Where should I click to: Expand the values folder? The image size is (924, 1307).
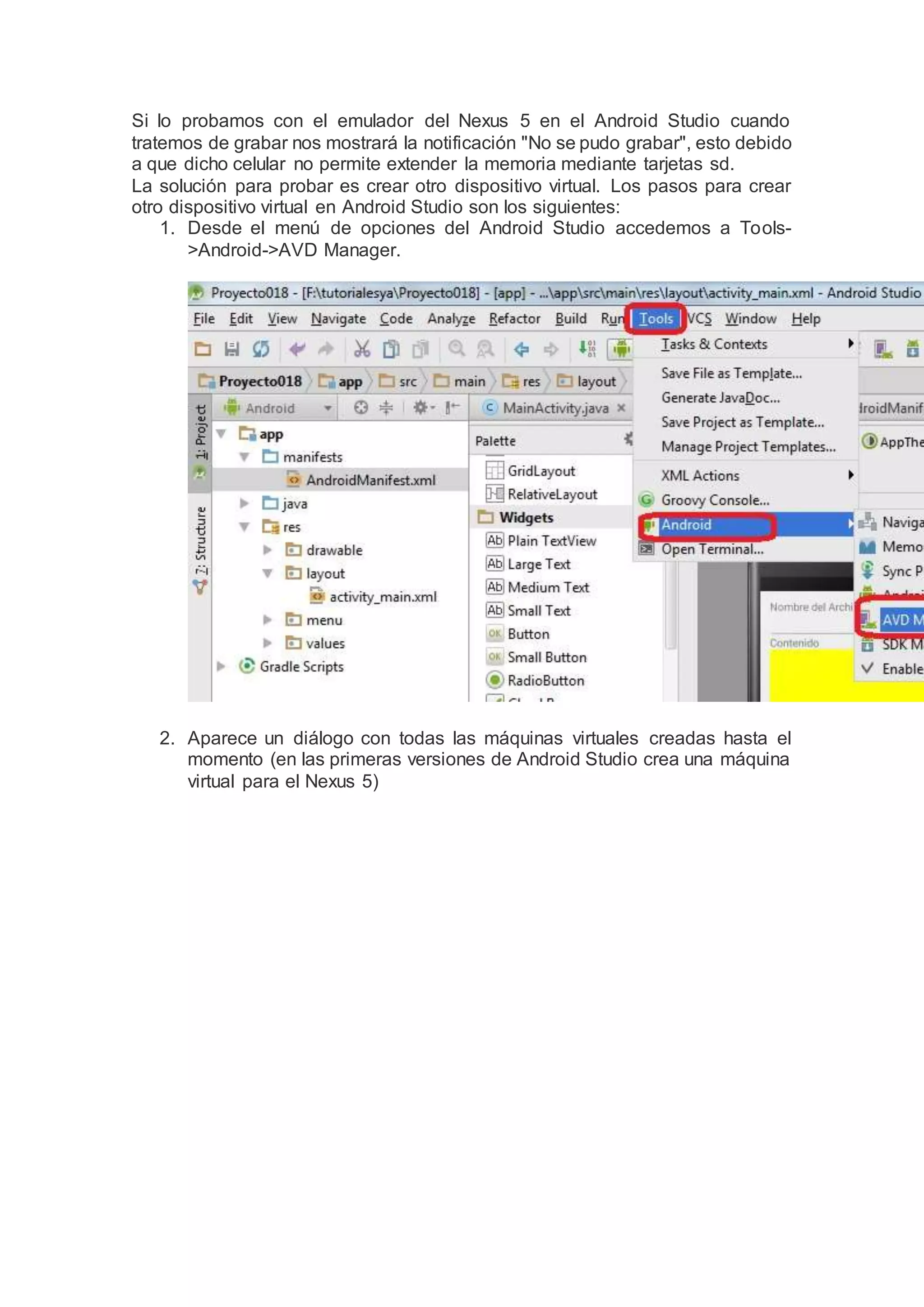(268, 643)
